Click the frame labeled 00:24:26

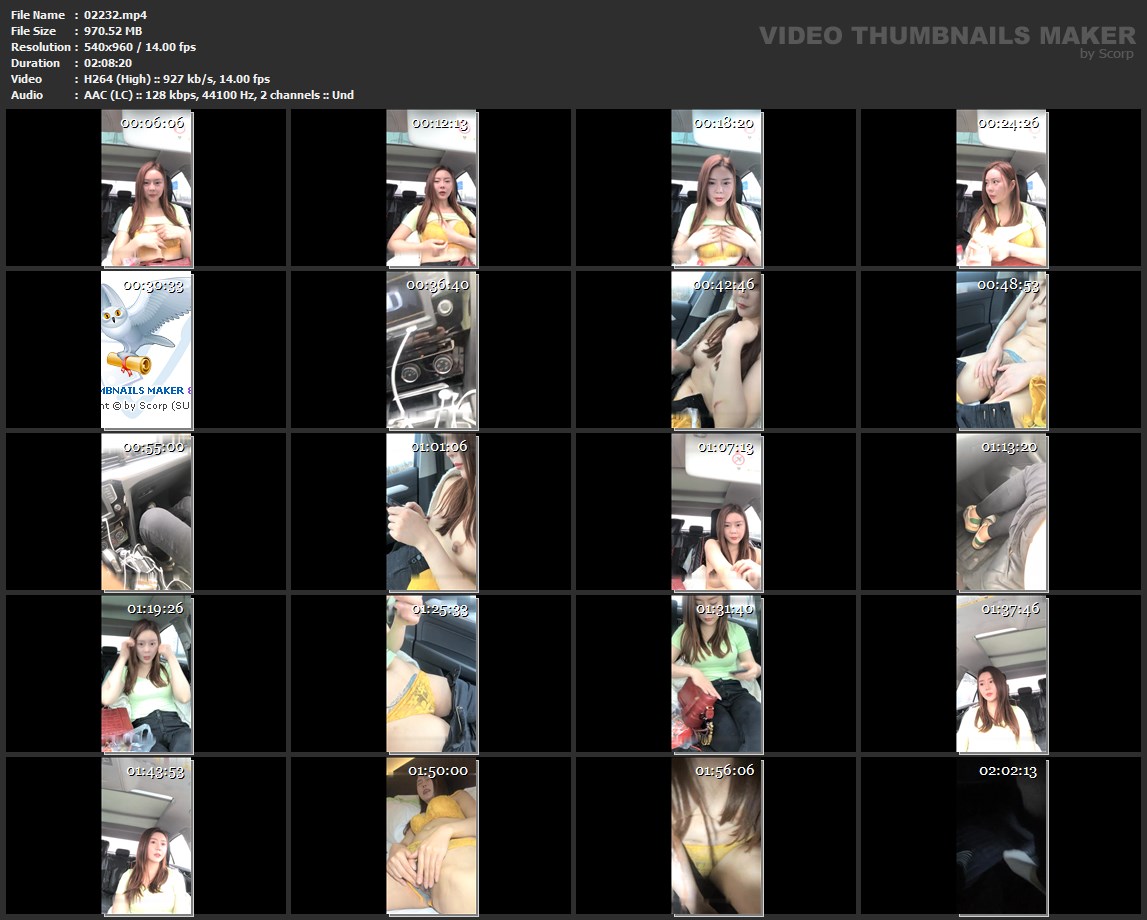pyautogui.click(x=1001, y=188)
